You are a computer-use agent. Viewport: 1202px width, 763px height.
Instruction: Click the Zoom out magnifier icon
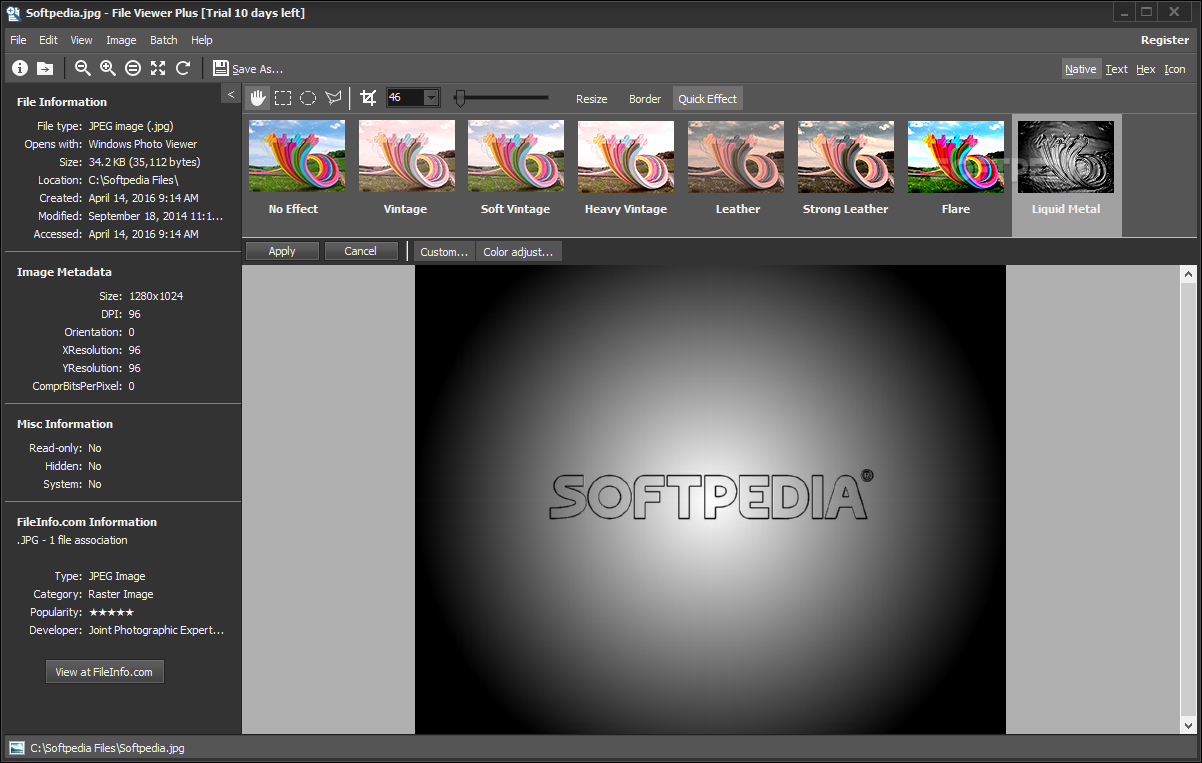click(83, 68)
